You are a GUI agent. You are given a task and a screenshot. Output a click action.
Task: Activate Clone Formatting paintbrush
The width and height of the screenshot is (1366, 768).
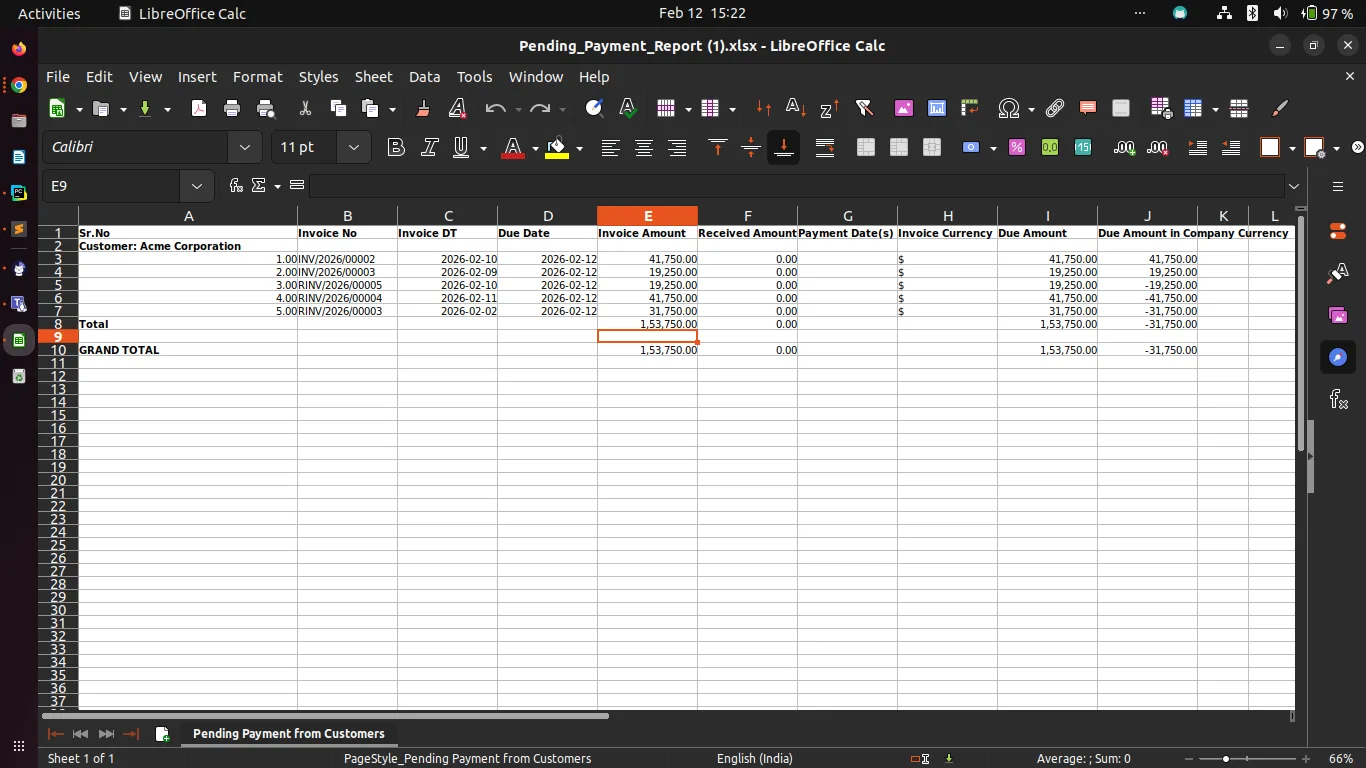pyautogui.click(x=423, y=109)
